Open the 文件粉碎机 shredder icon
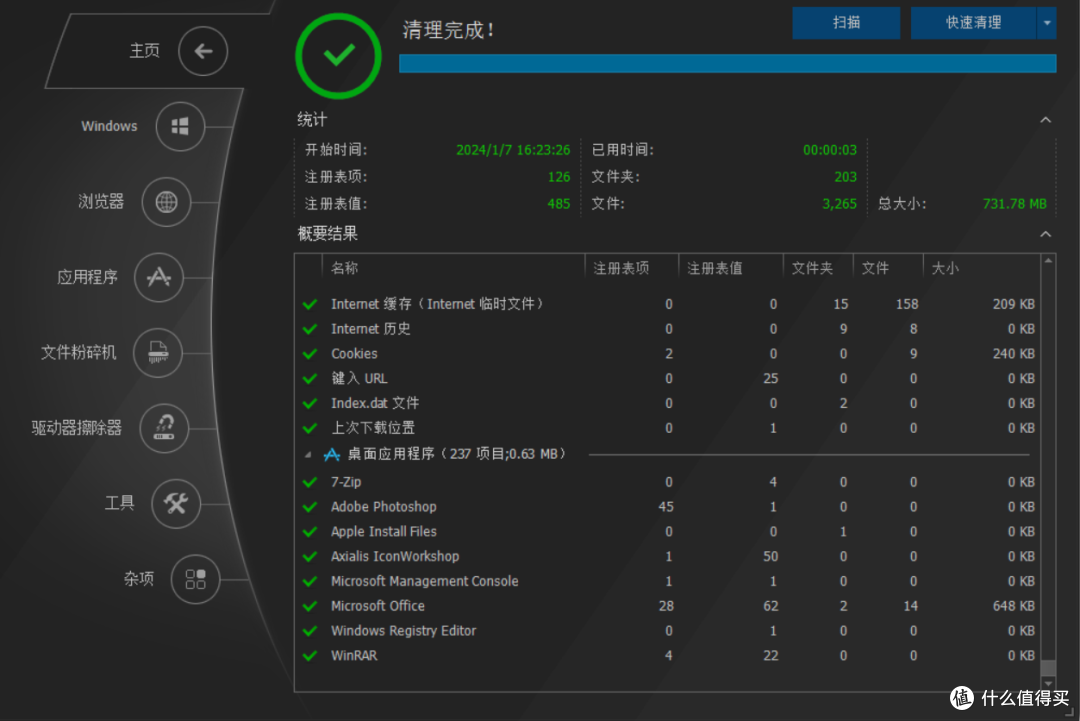 click(x=158, y=353)
